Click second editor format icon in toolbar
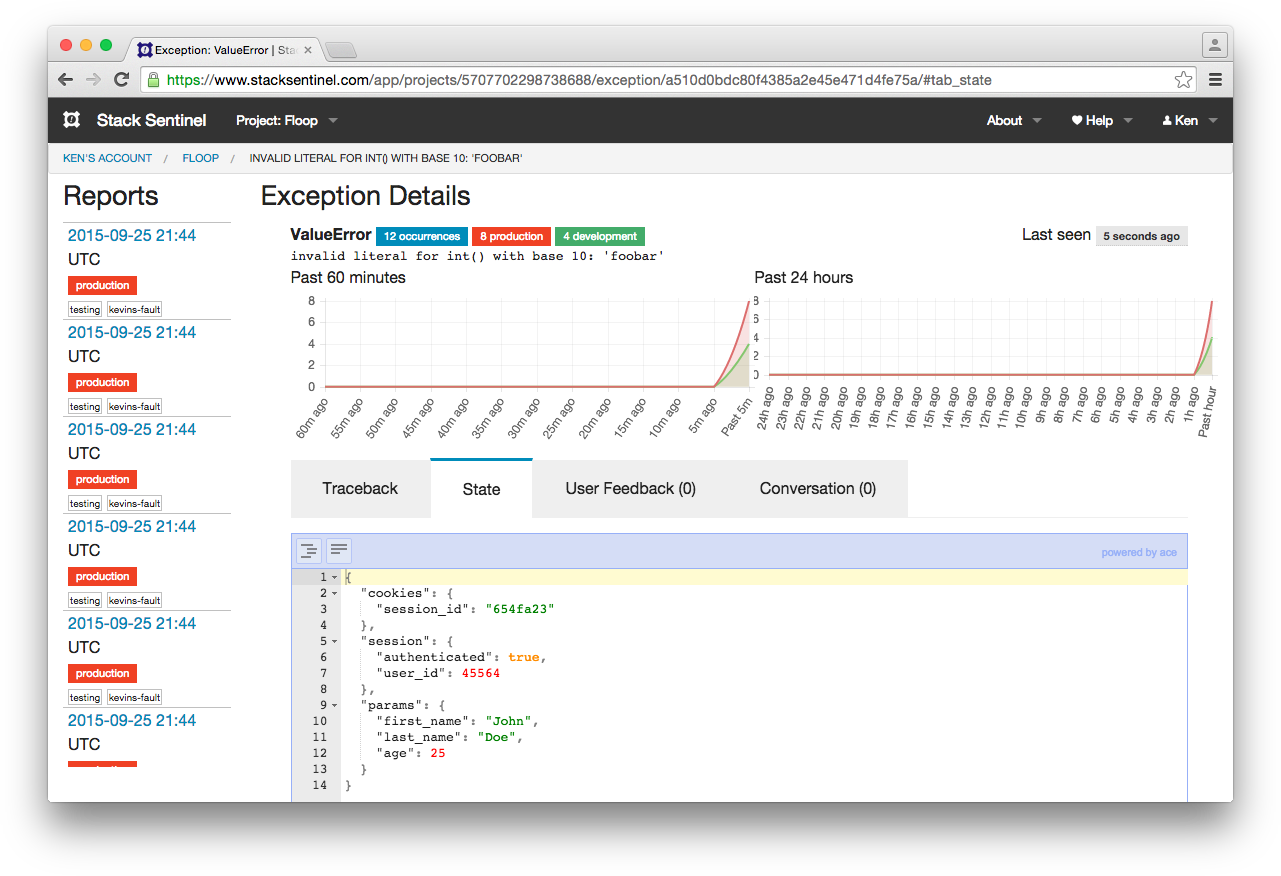1281x876 pixels. pyautogui.click(x=339, y=551)
